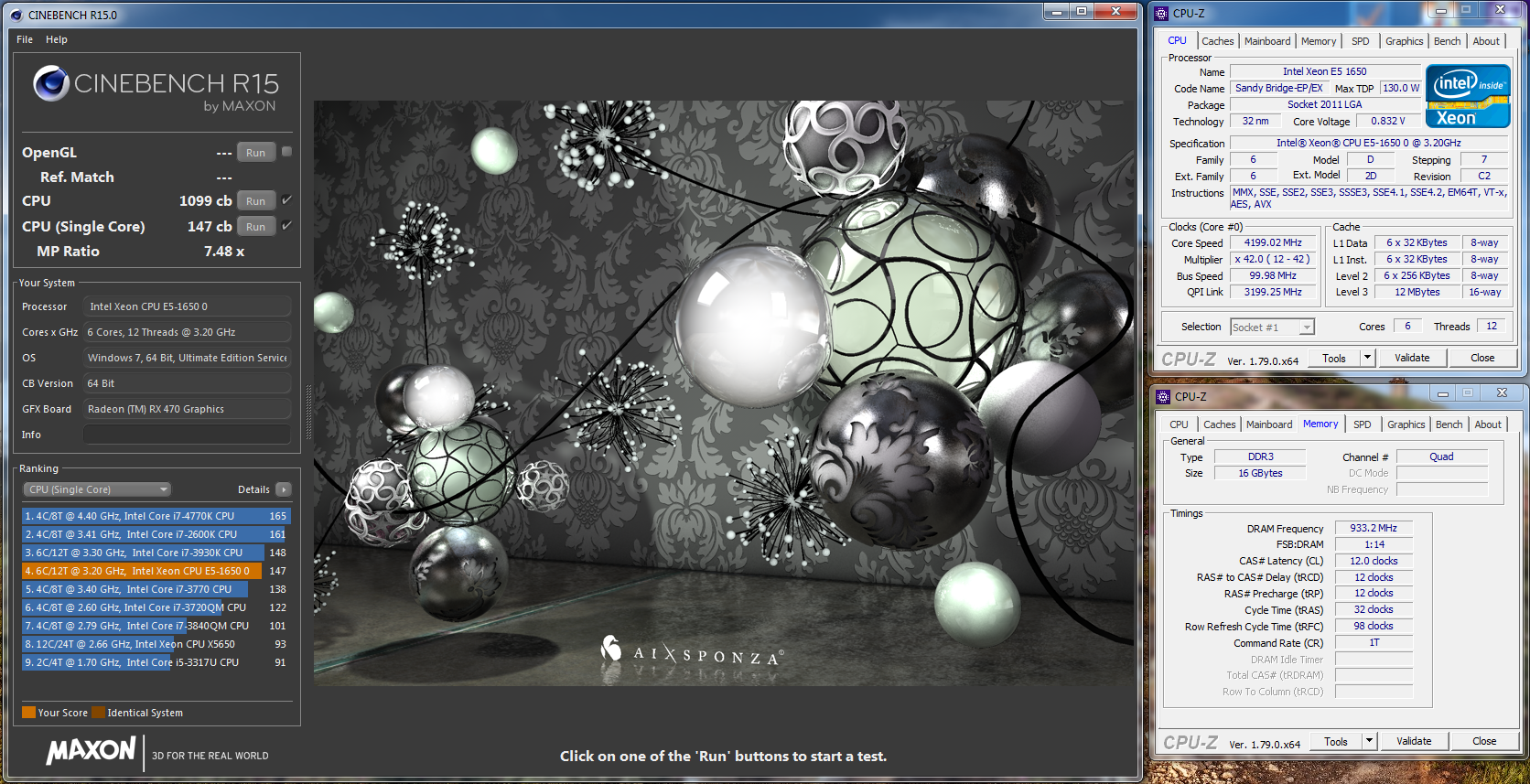Click the empty Info input field
This screenshot has height=784, width=1530.
click(x=187, y=435)
